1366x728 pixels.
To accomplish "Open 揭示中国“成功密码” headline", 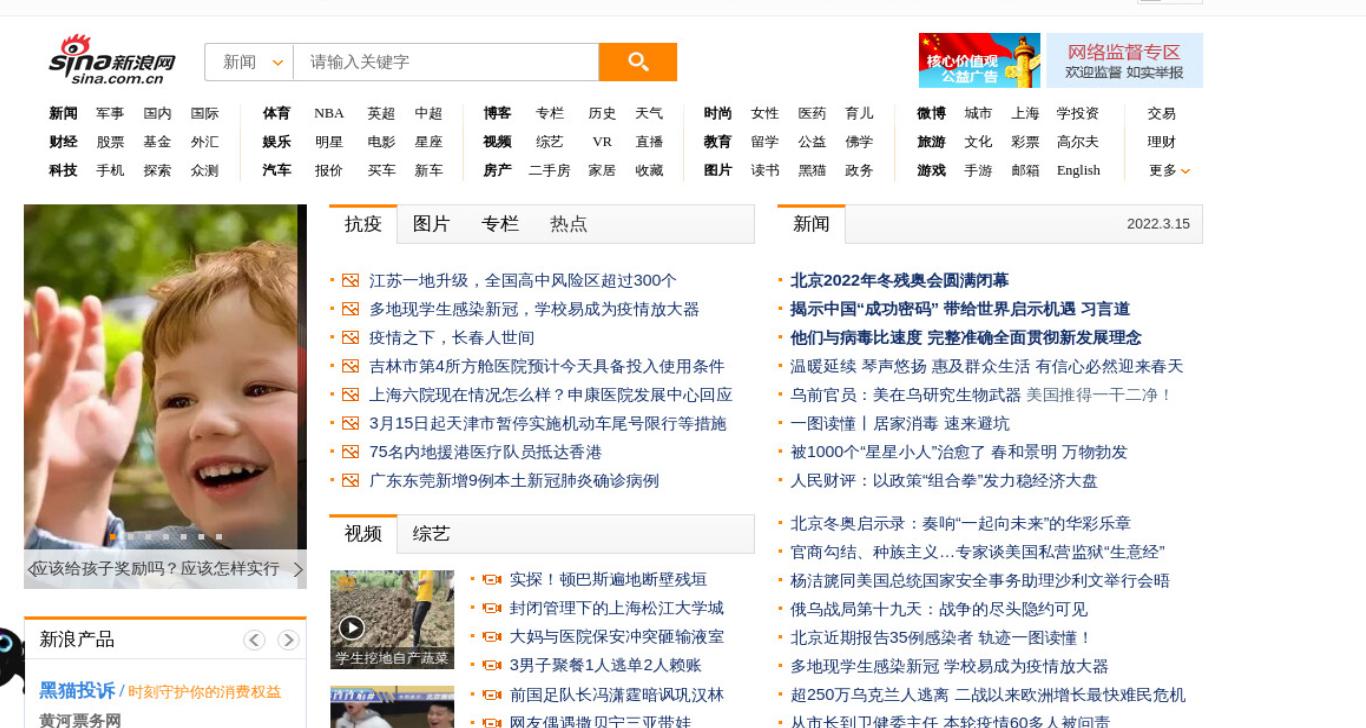I will [960, 310].
